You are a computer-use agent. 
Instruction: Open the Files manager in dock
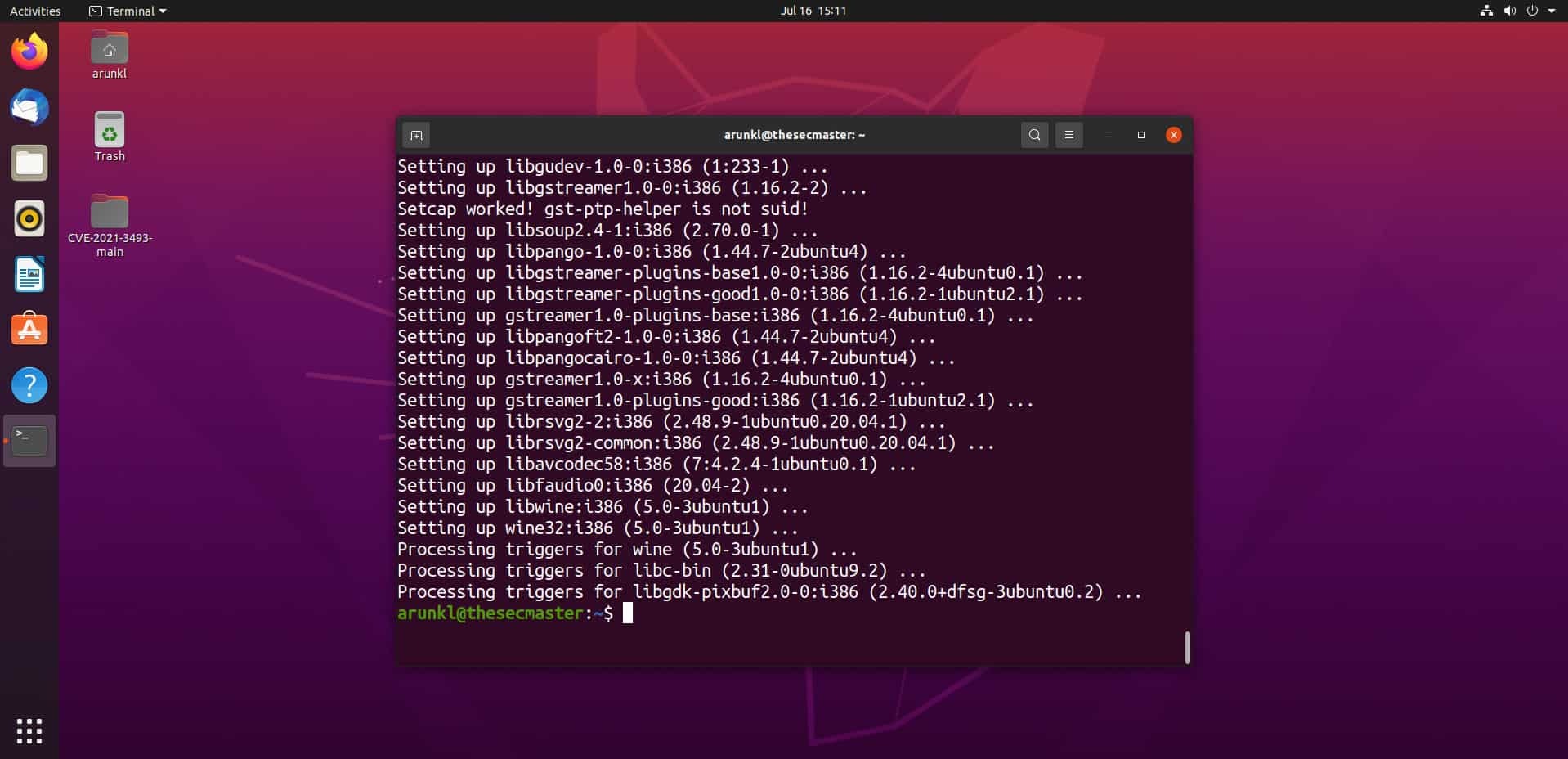pos(29,163)
